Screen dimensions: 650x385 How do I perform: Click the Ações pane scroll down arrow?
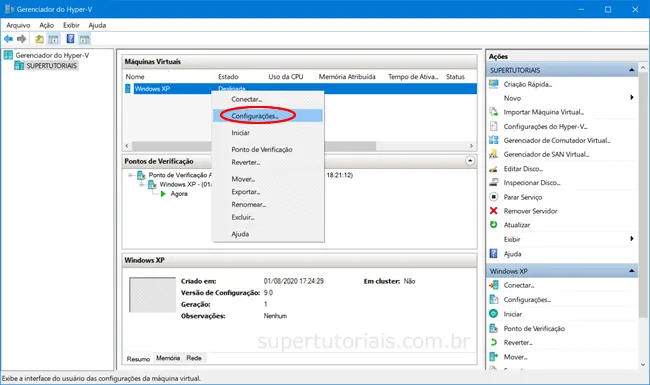(x=643, y=365)
